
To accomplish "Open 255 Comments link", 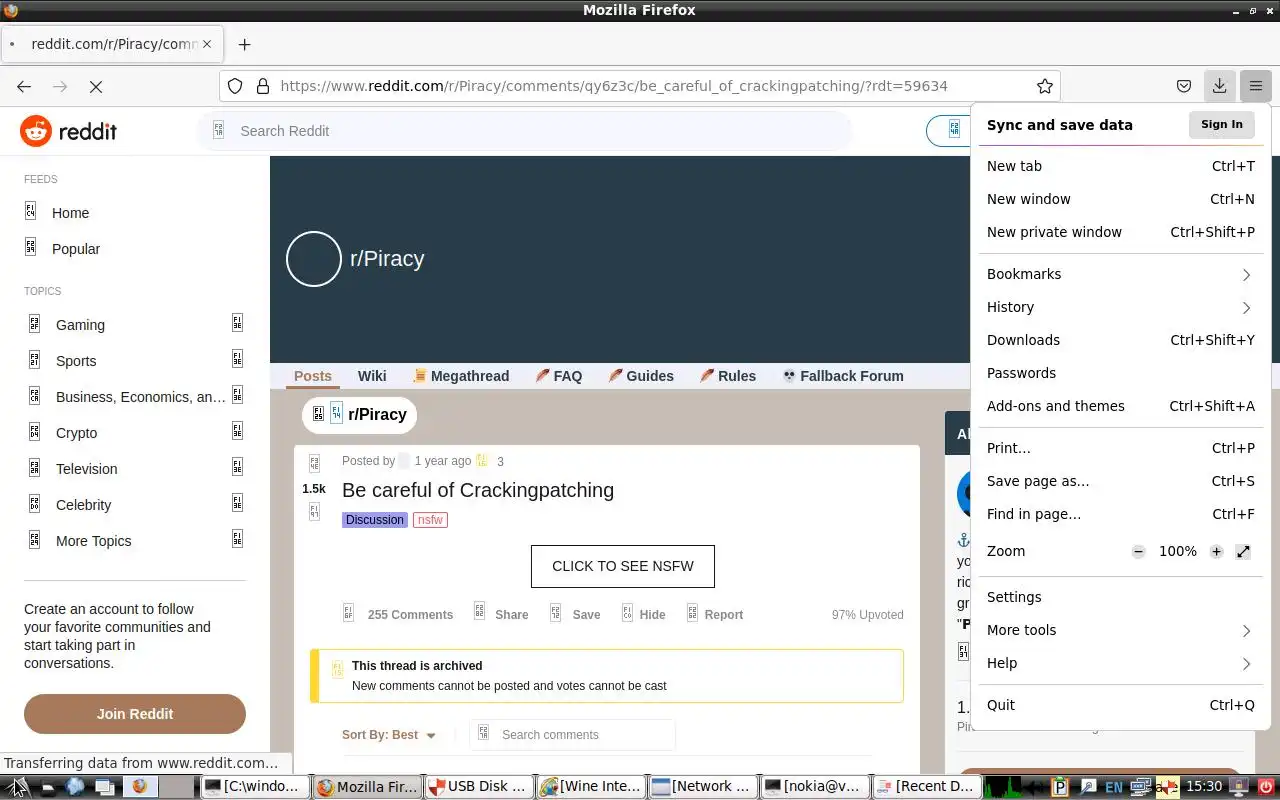I will click(x=398, y=614).
